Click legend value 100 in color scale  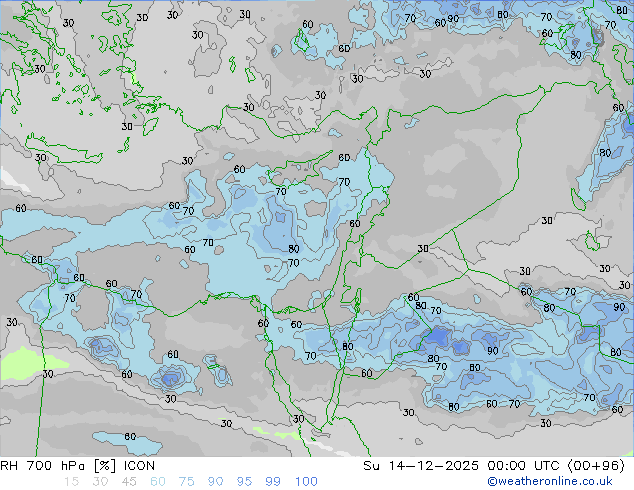tap(306, 482)
